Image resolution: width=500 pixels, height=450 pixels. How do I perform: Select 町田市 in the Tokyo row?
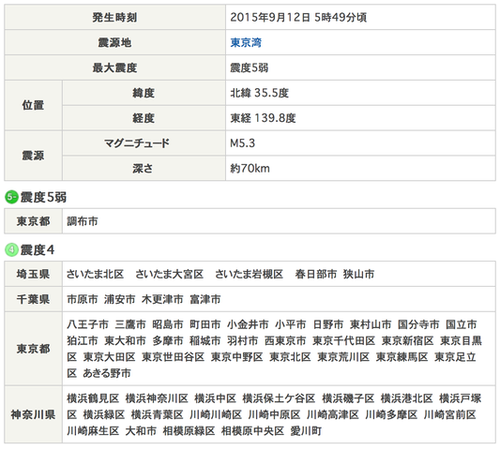(205, 324)
